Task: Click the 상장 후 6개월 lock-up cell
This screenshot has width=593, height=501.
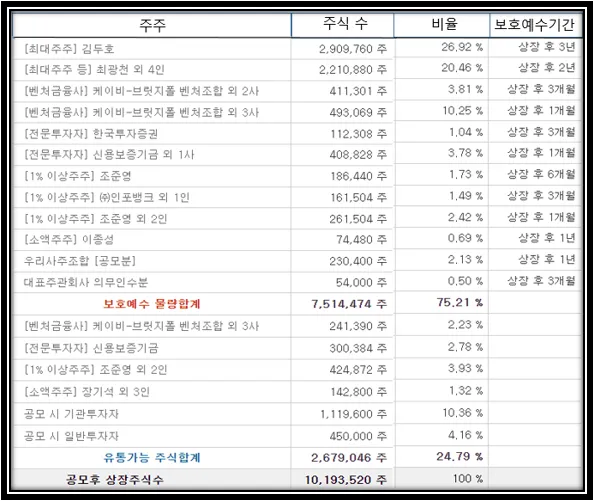Action: 541,174
